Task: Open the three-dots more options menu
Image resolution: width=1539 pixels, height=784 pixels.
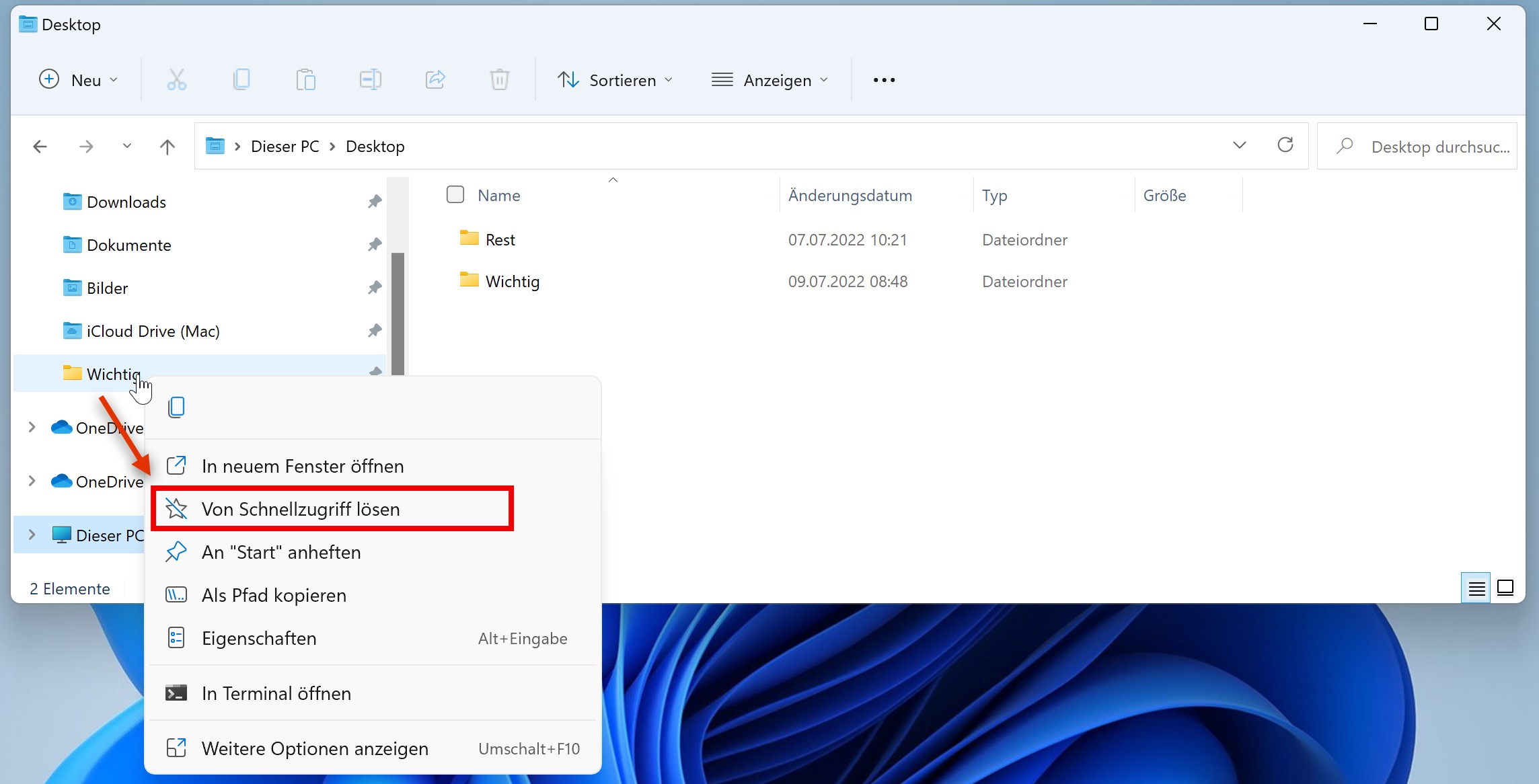Action: 884,80
